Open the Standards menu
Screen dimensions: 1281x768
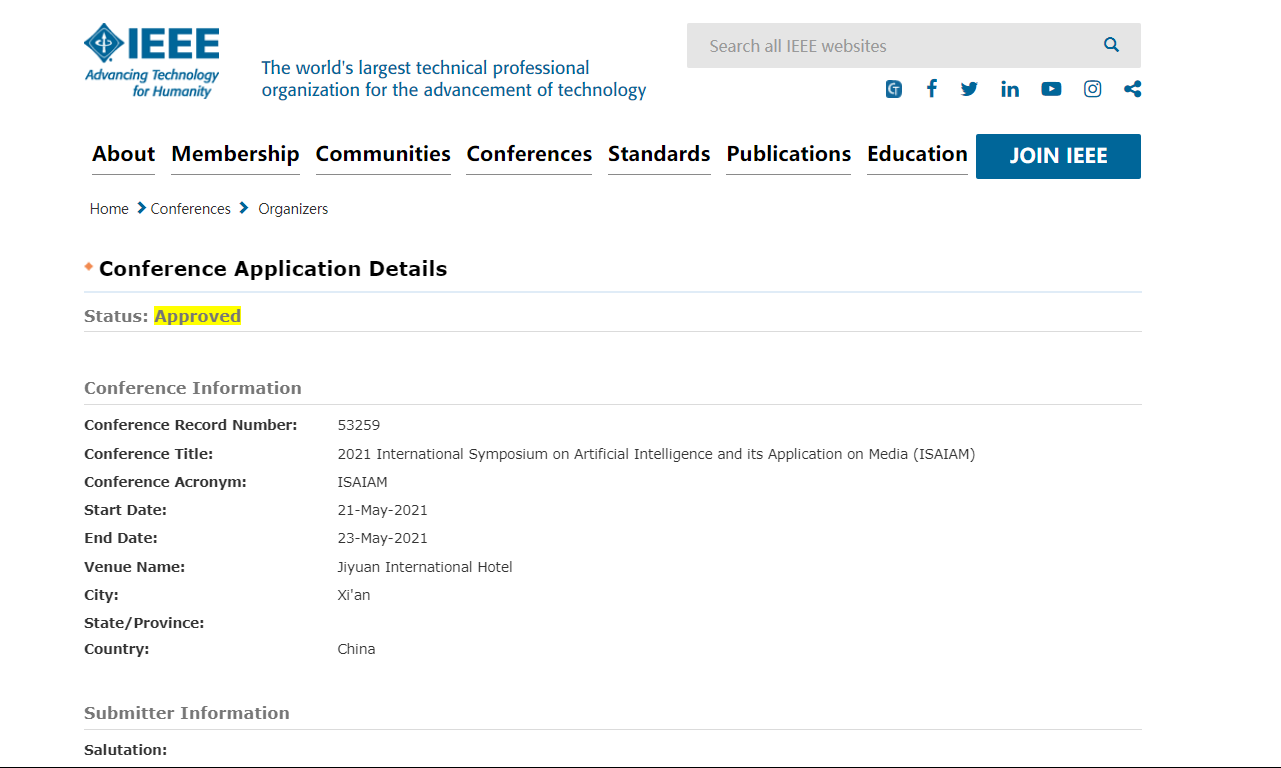(659, 154)
